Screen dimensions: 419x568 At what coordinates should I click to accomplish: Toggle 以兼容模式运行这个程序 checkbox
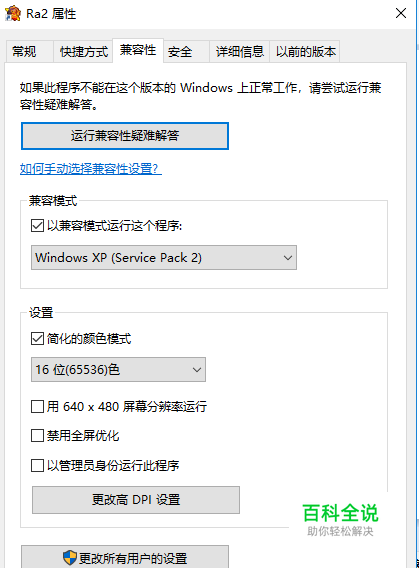click(37, 226)
